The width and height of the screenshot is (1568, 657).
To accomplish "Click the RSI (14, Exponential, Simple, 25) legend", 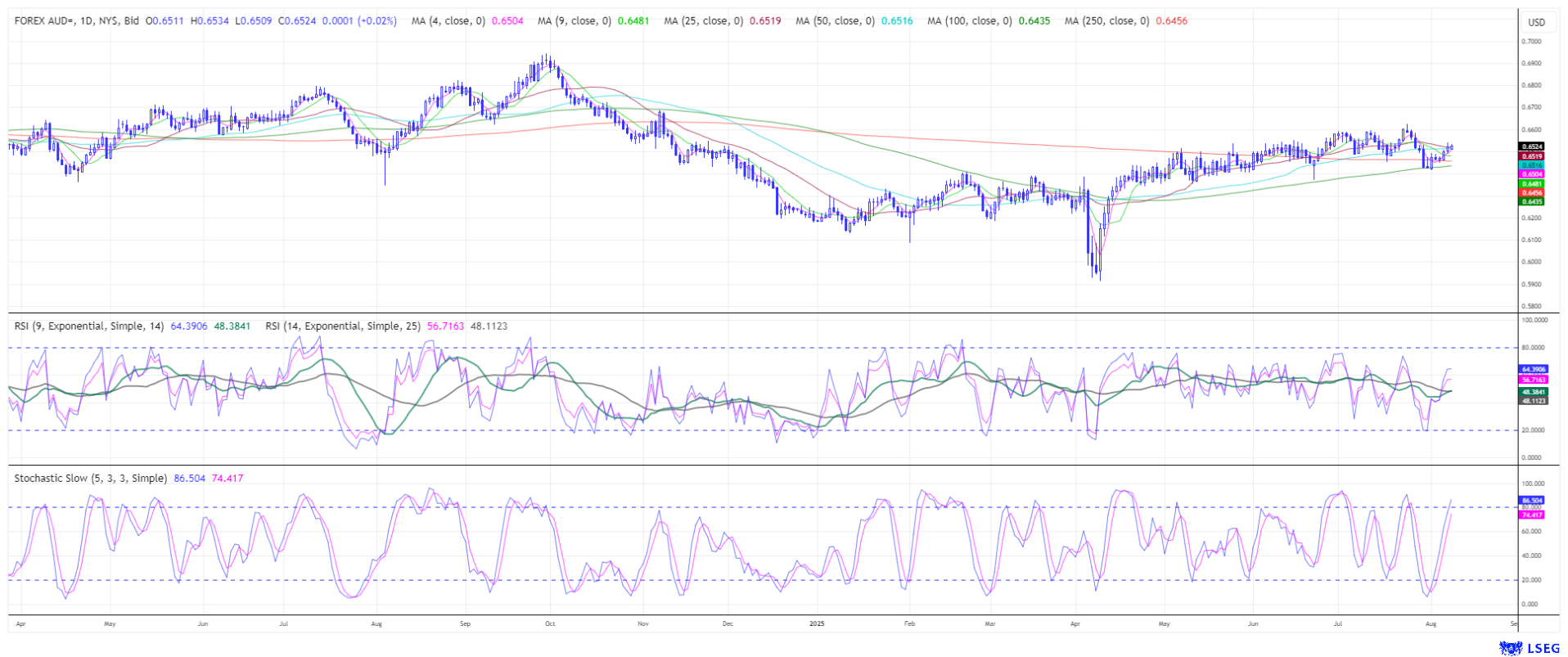I will click(343, 326).
